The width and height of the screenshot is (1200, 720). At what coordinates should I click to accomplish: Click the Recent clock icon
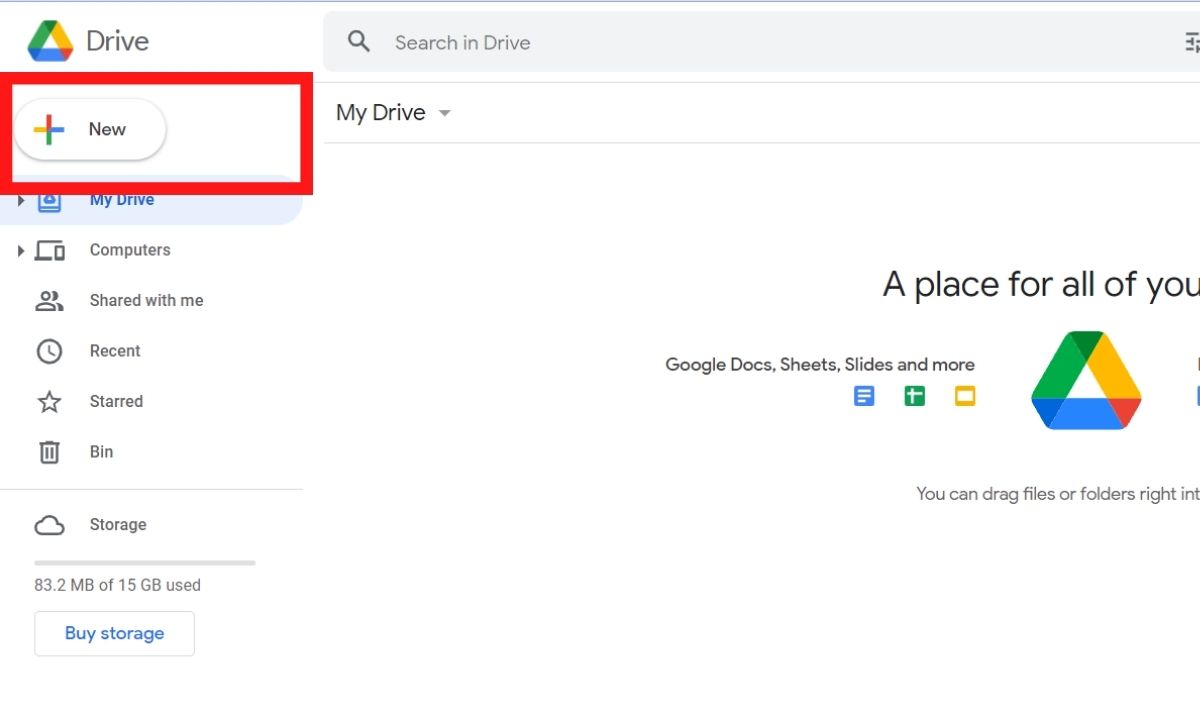pyautogui.click(x=49, y=351)
